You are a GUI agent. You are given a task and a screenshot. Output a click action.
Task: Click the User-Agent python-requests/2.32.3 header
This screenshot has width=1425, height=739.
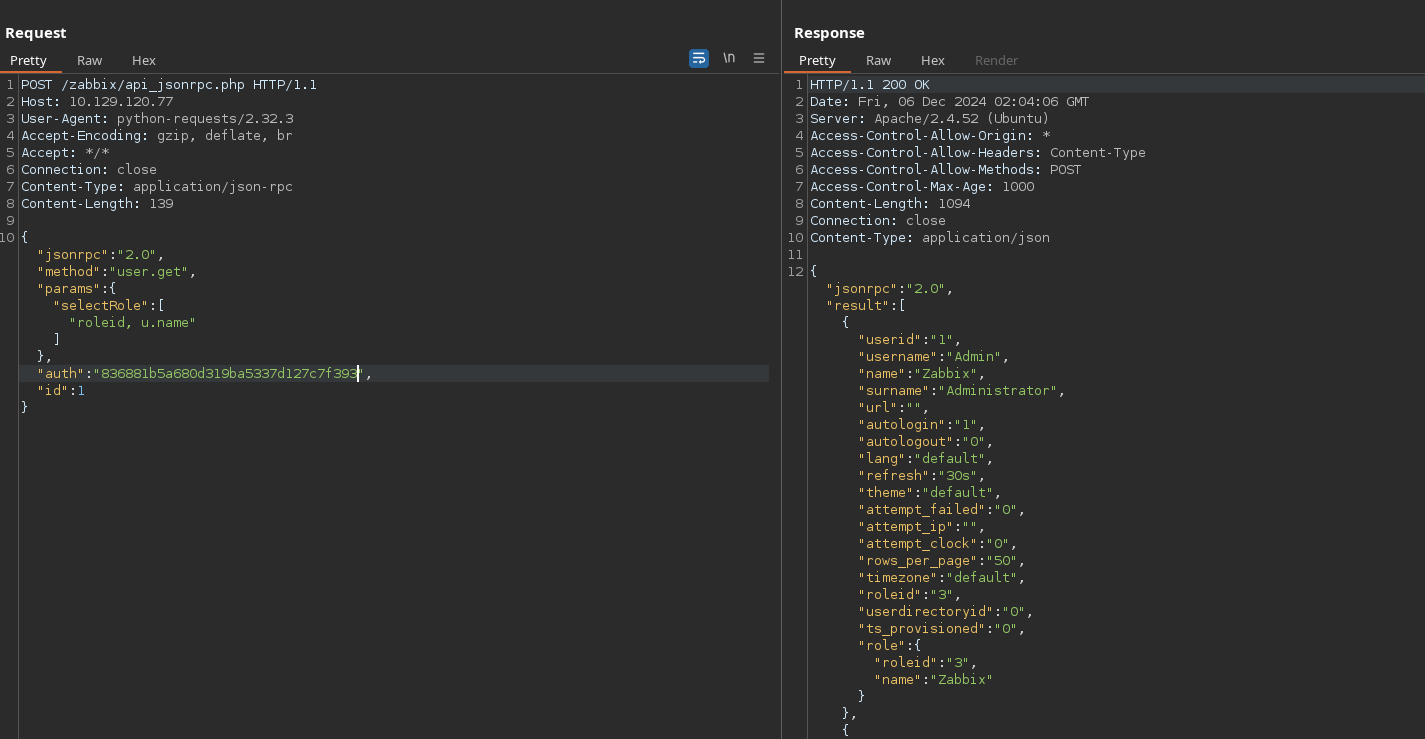click(x=157, y=118)
